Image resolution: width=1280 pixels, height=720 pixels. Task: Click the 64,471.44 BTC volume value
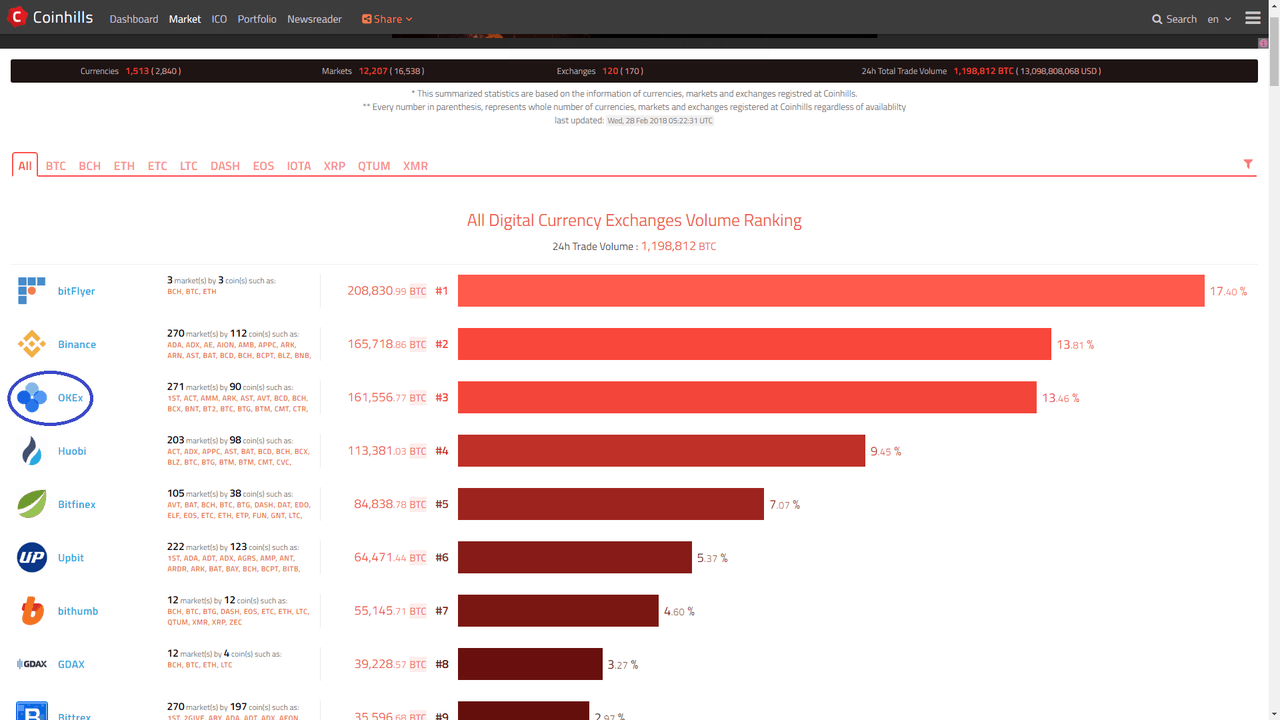(391, 557)
